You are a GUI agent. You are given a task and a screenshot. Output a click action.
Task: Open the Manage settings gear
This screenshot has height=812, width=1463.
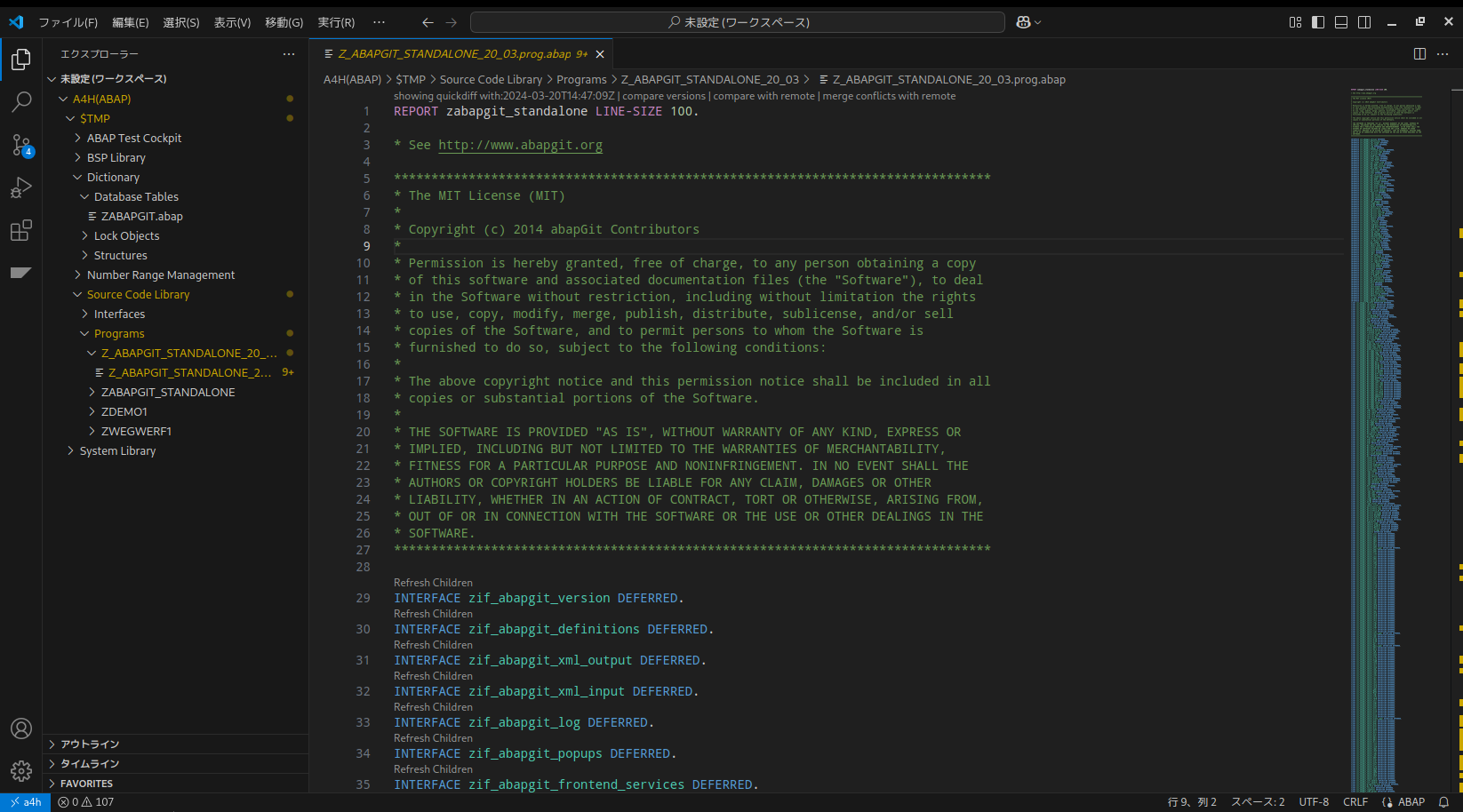pyautogui.click(x=21, y=770)
